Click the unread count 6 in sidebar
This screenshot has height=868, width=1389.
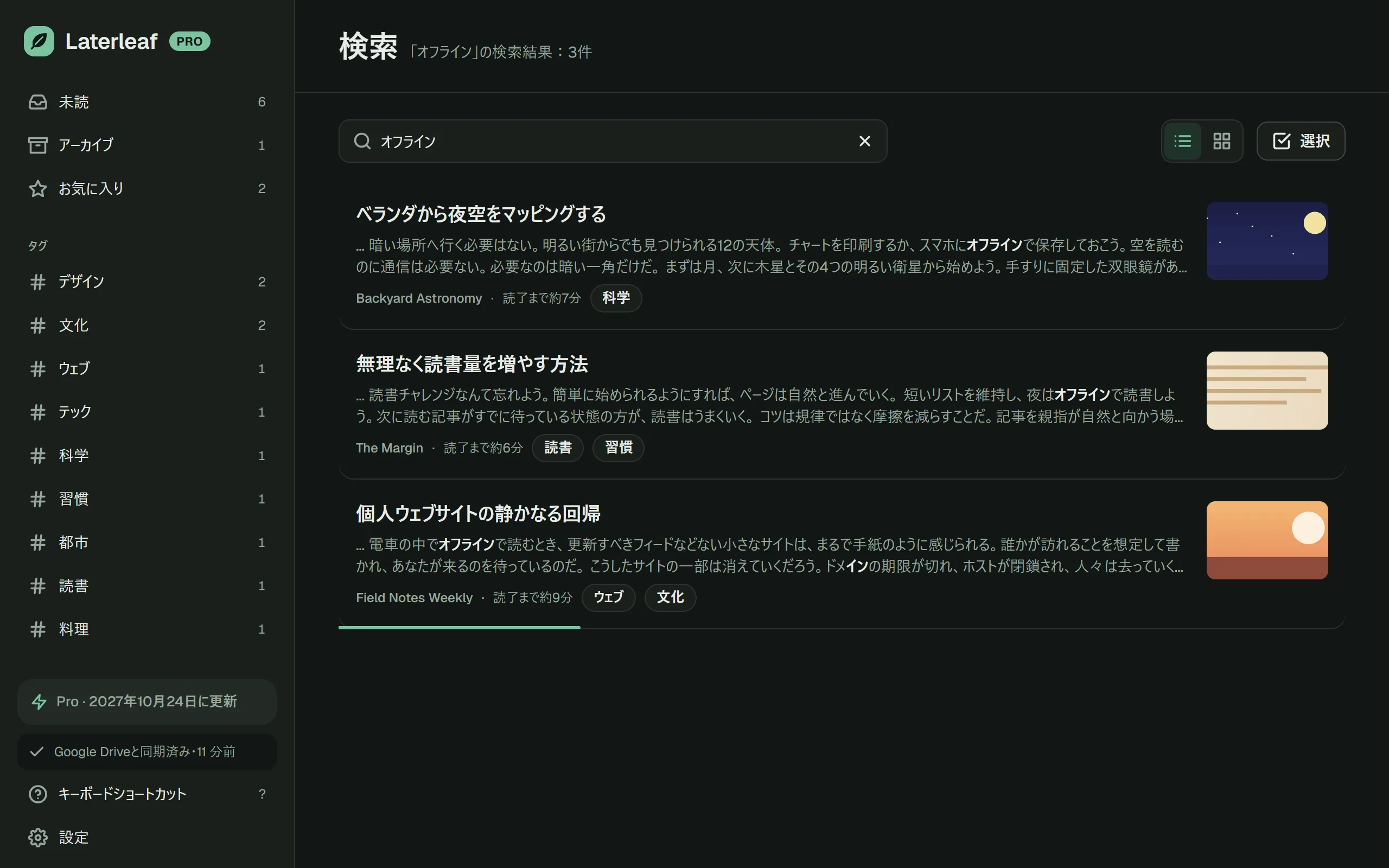pos(262,102)
